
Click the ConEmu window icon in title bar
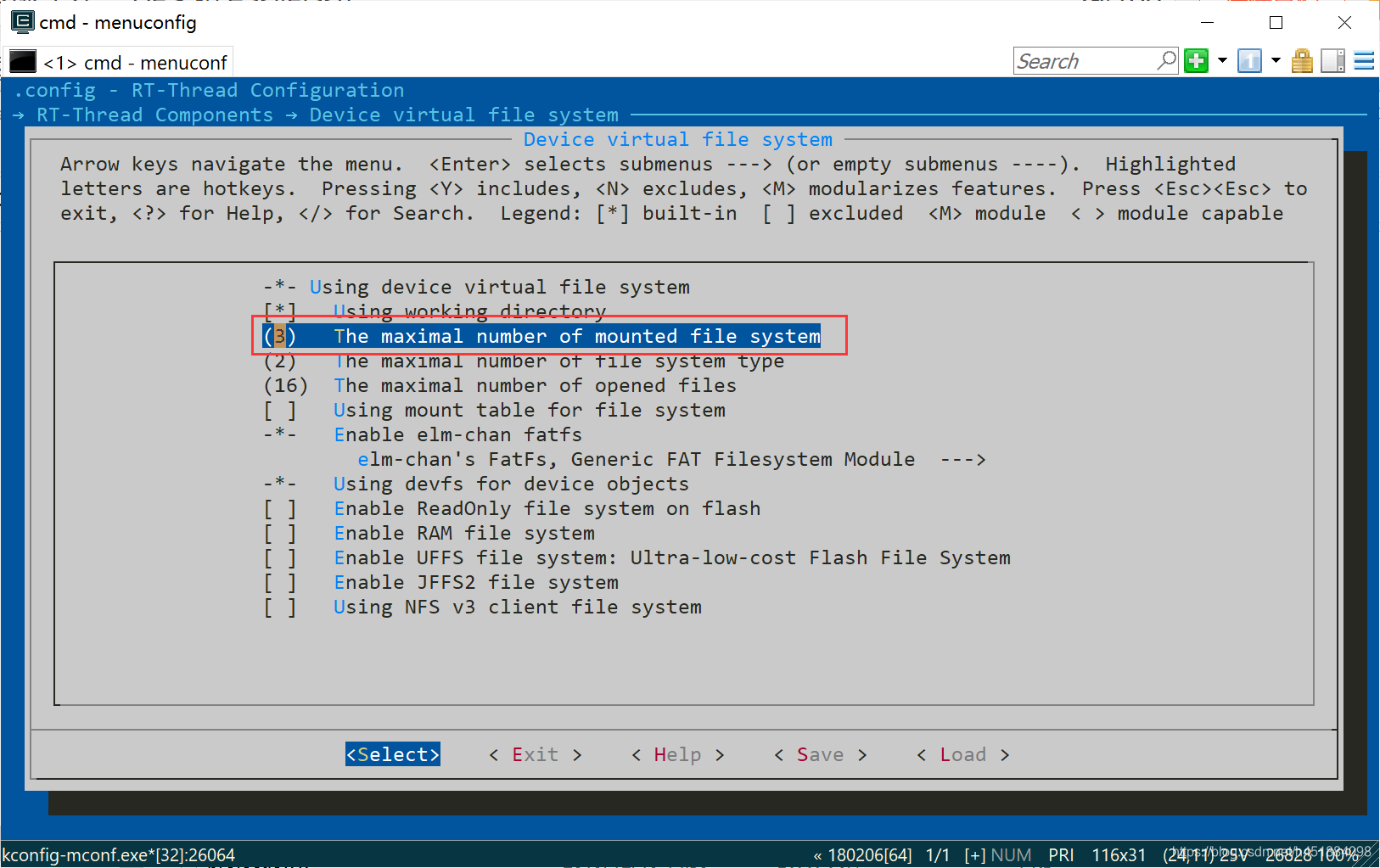(23, 21)
